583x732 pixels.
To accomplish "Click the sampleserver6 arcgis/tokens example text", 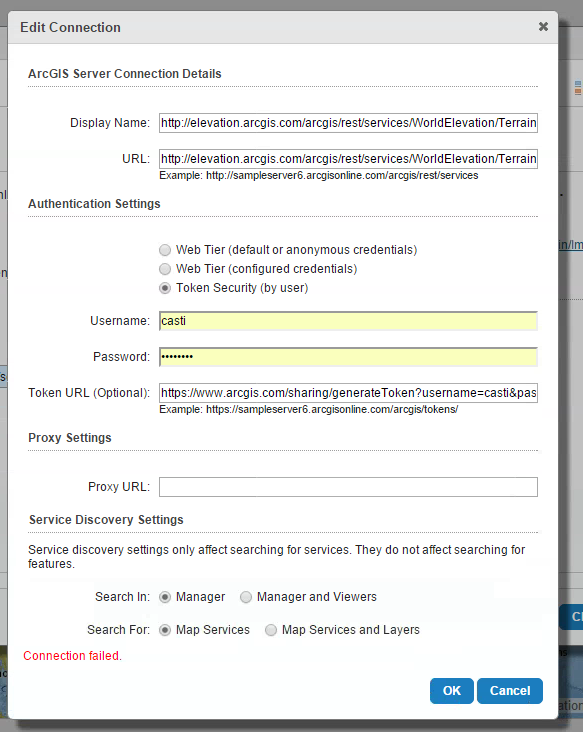I will pyautogui.click(x=309, y=409).
